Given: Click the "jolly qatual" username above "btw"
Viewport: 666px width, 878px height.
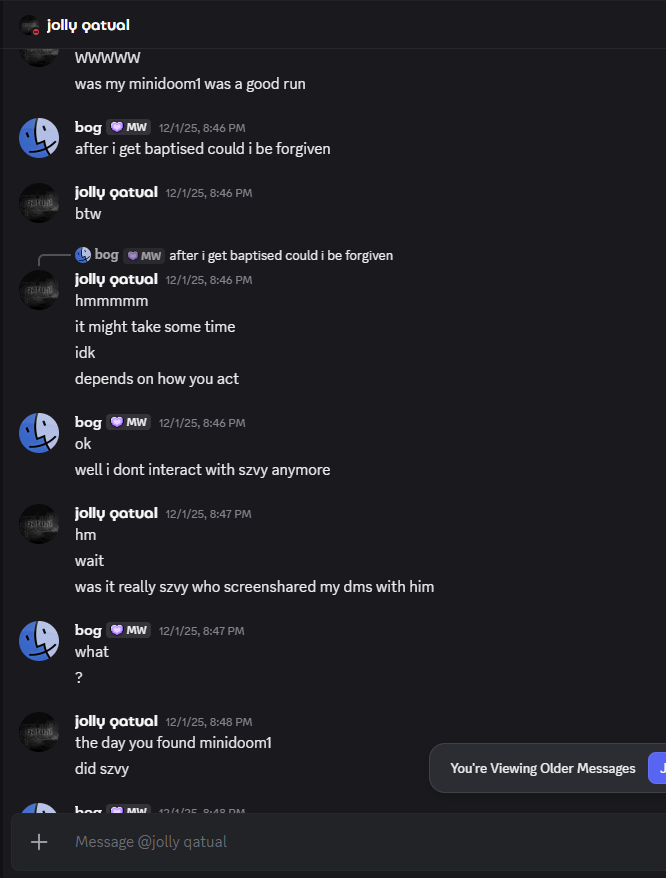Looking at the screenshot, I should 116,192.
